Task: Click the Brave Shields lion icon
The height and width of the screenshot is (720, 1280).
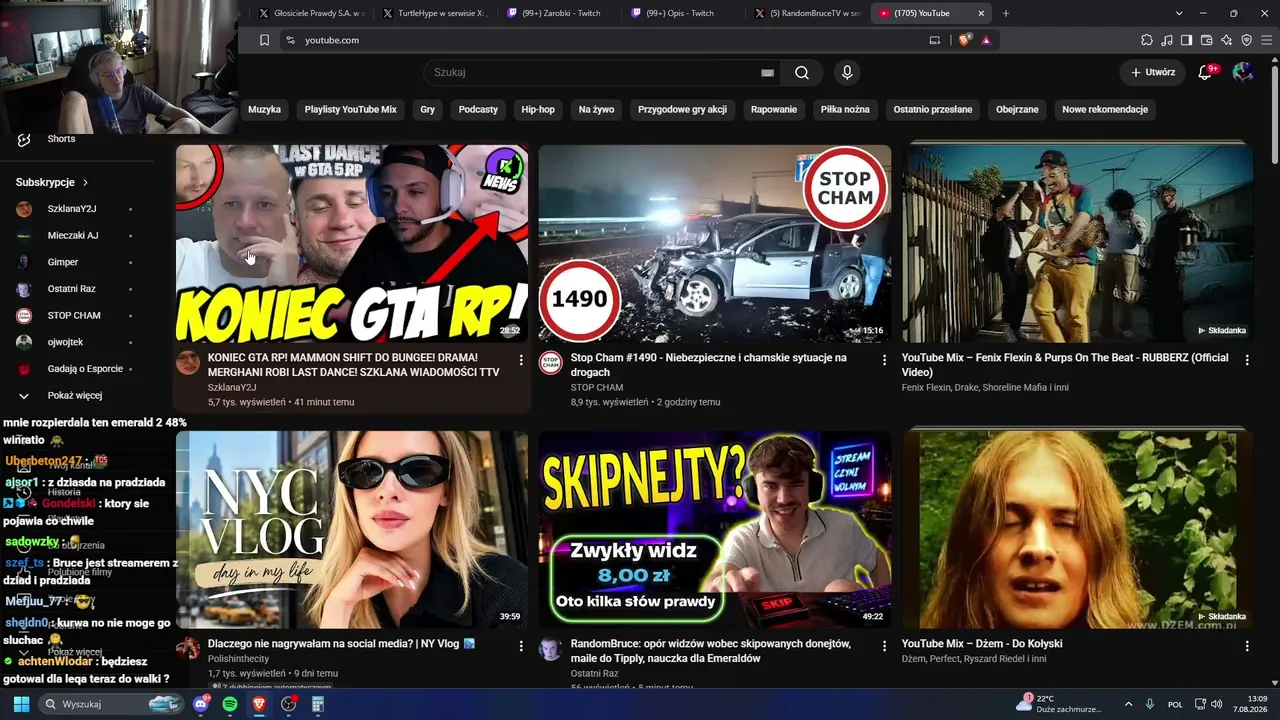Action: point(965,40)
